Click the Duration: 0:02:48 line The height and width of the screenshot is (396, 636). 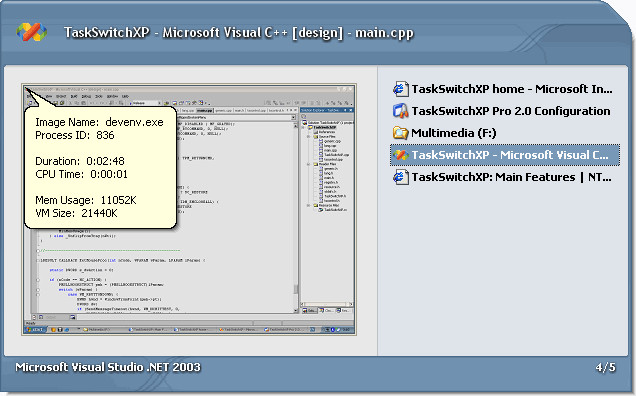coord(80,161)
